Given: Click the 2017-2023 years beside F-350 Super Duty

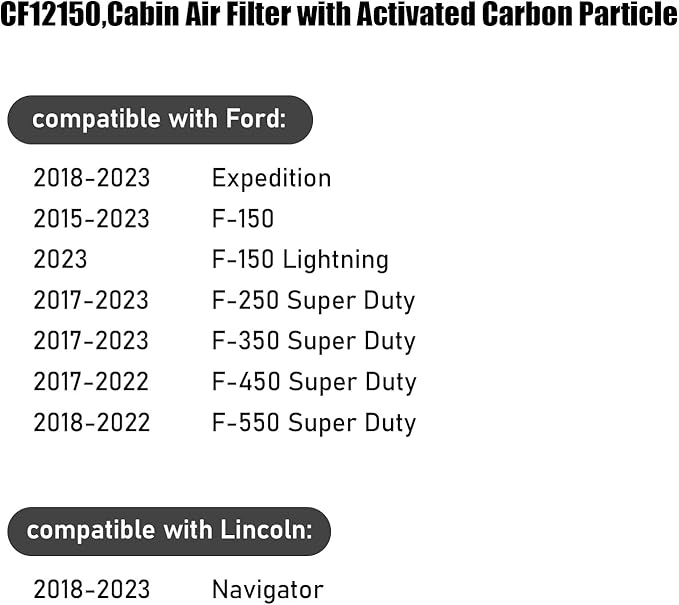Looking at the screenshot, I should click(91, 341).
